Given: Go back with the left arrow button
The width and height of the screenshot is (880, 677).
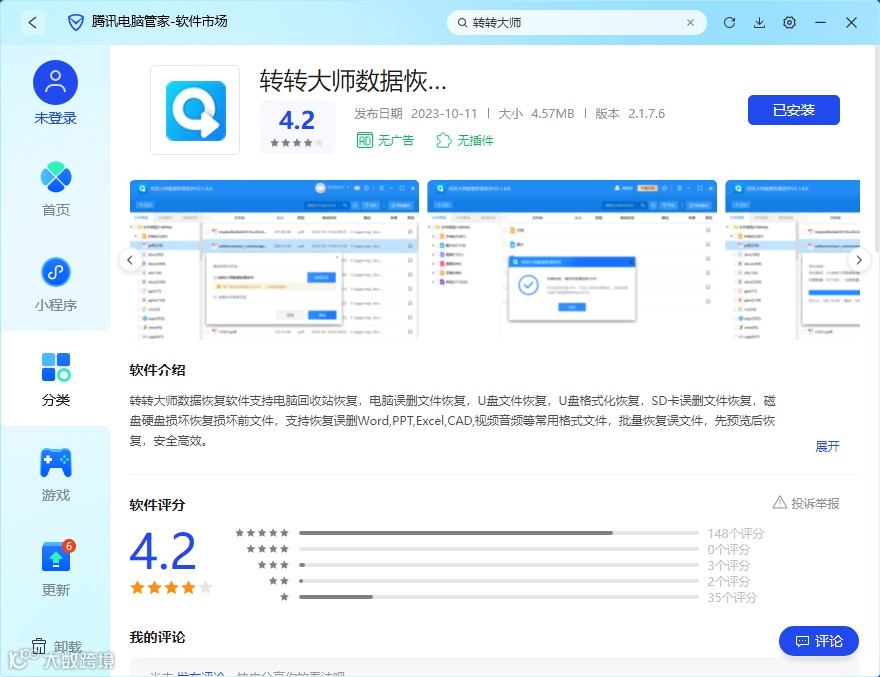Looking at the screenshot, I should (33, 22).
